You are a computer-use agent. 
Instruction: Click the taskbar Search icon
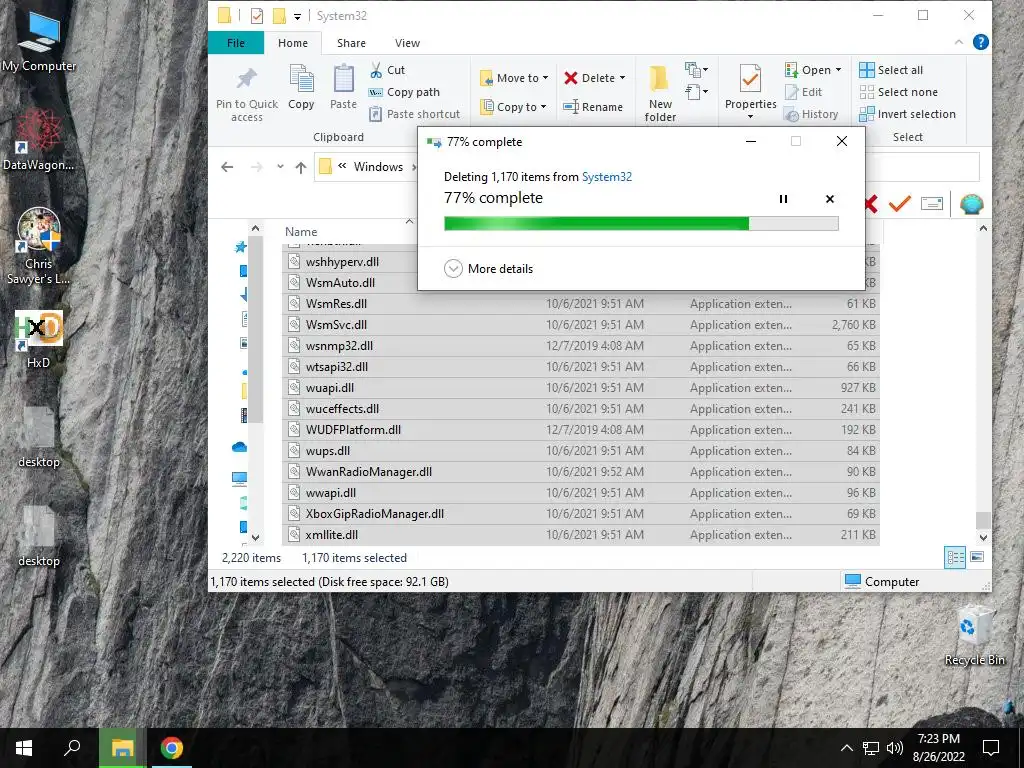(x=72, y=748)
